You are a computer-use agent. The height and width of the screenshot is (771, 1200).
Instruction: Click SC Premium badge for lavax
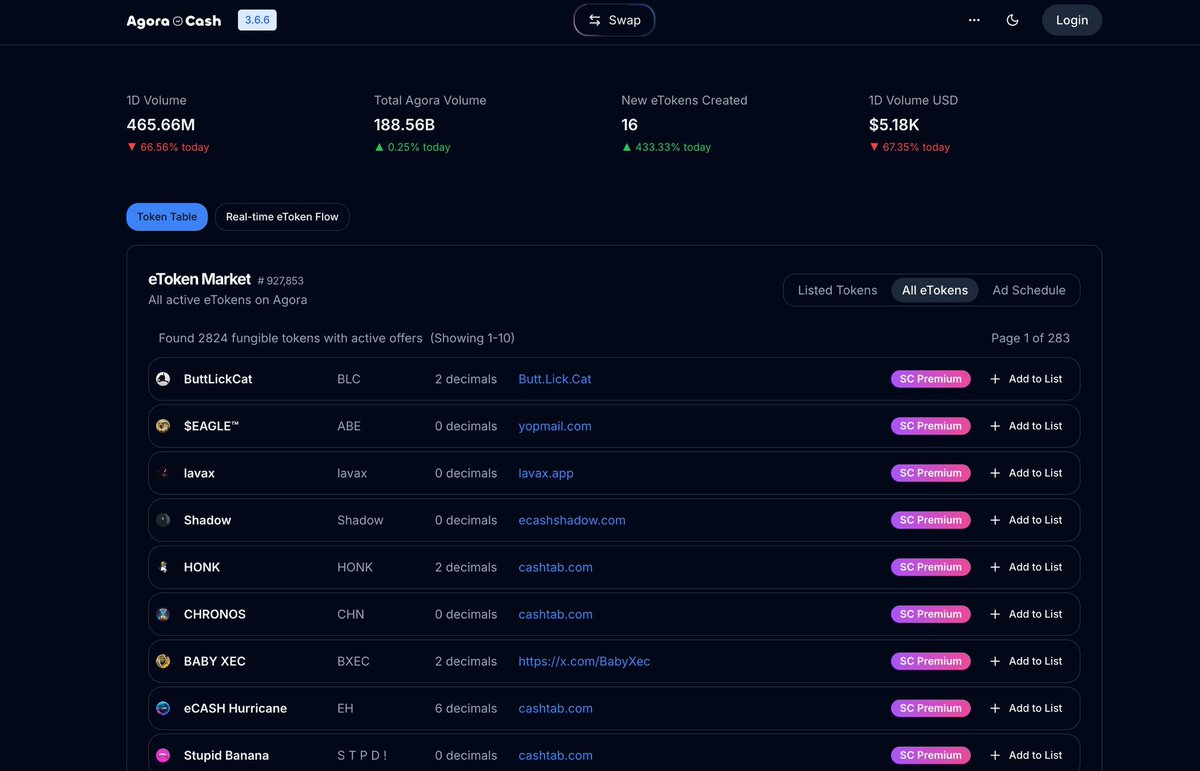click(930, 473)
